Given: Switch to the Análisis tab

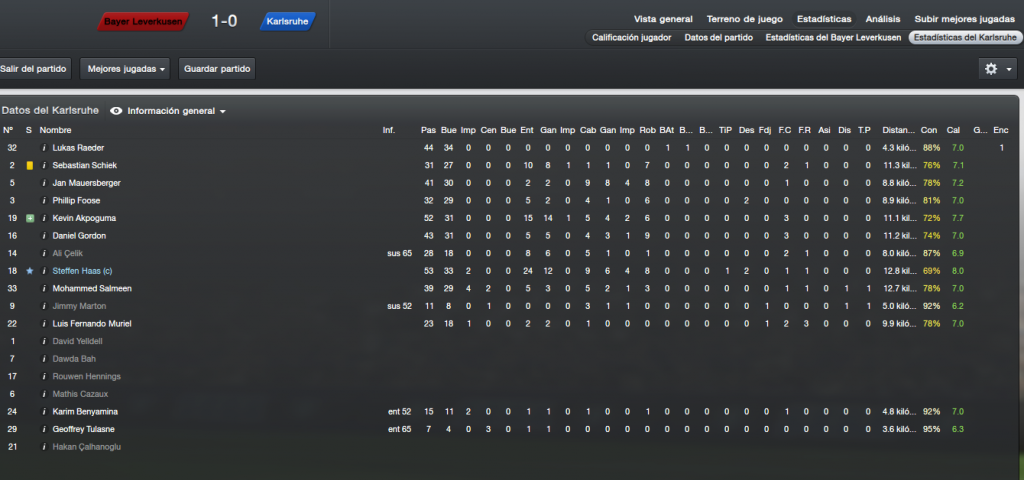Looking at the screenshot, I should point(883,19).
